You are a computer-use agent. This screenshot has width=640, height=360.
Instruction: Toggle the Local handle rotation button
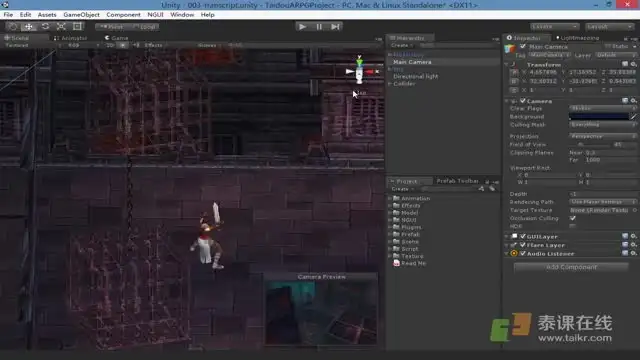point(143,27)
